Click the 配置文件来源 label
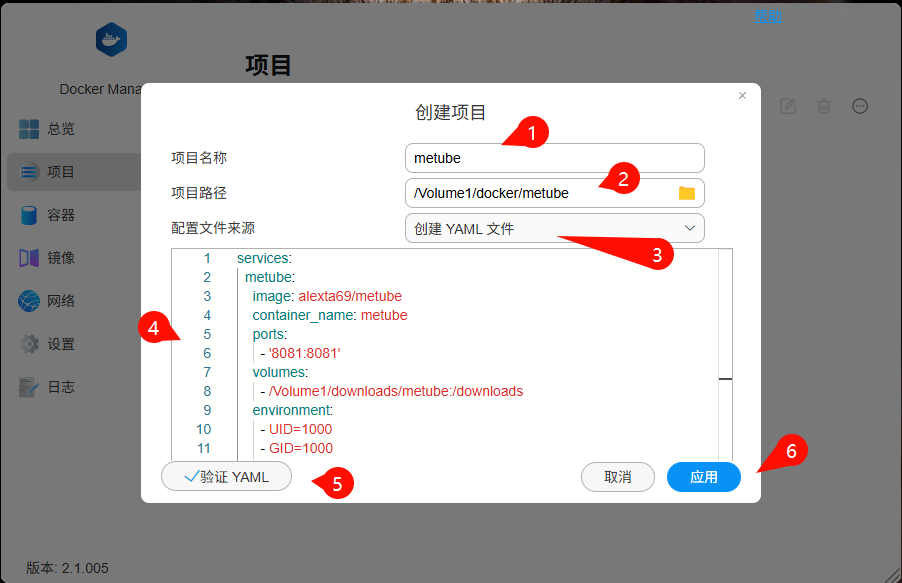The image size is (902, 583). point(213,228)
